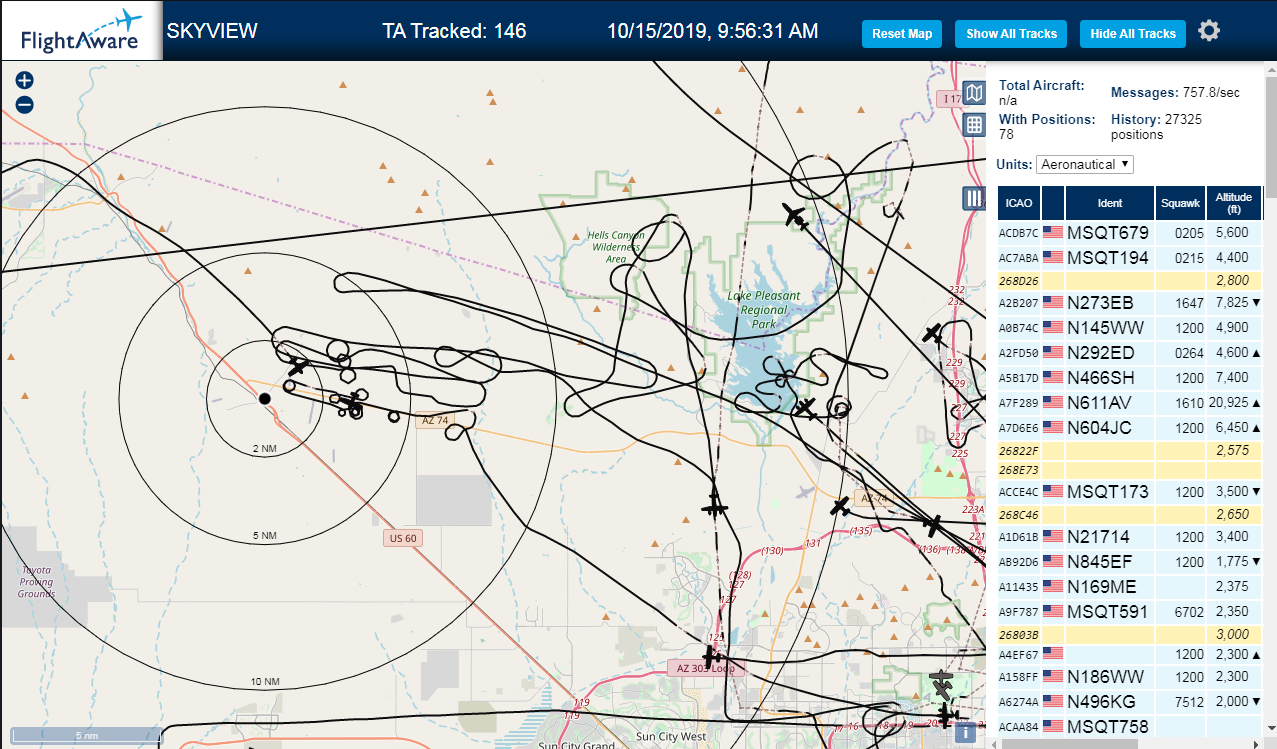The width and height of the screenshot is (1277, 749).
Task: Click US flag in the N611AV row
Action: click(1053, 402)
